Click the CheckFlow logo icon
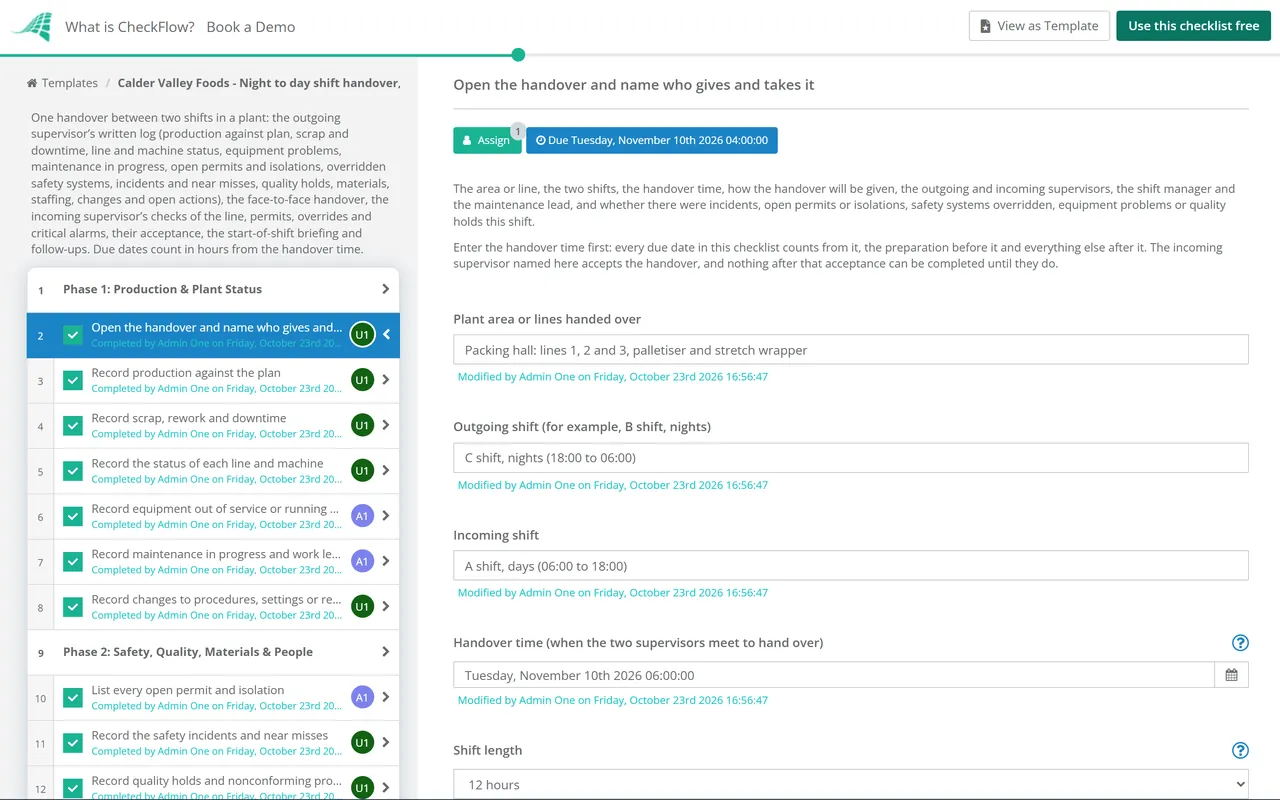This screenshot has width=1280, height=800. coord(32,27)
